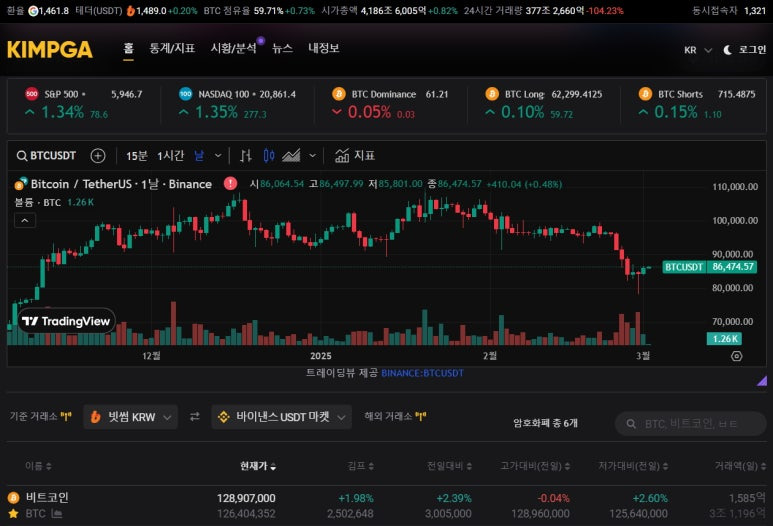
Task: Expand the time interval dropdown arrow
Action: tap(218, 156)
